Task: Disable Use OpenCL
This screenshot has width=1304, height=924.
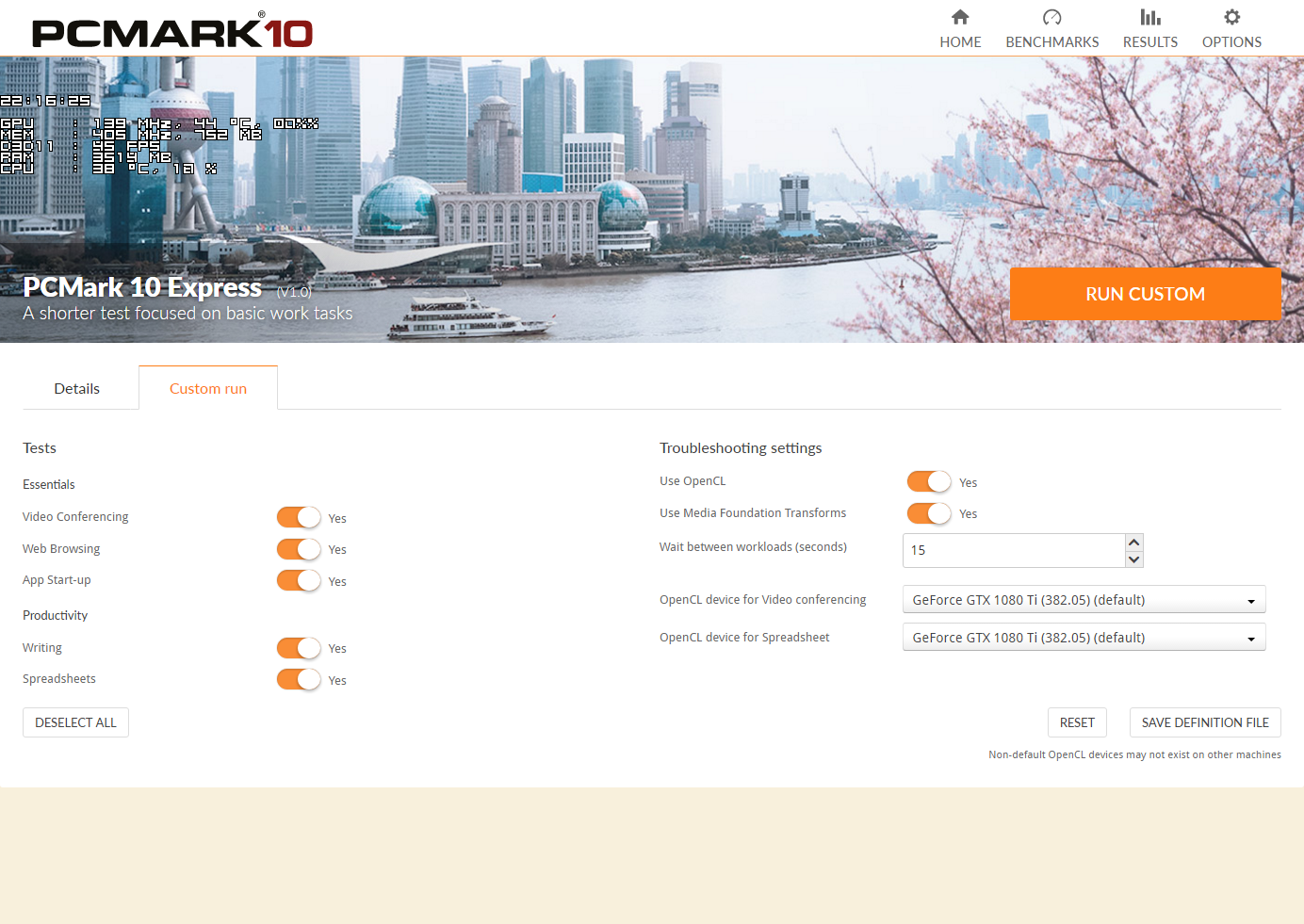Action: click(928, 481)
